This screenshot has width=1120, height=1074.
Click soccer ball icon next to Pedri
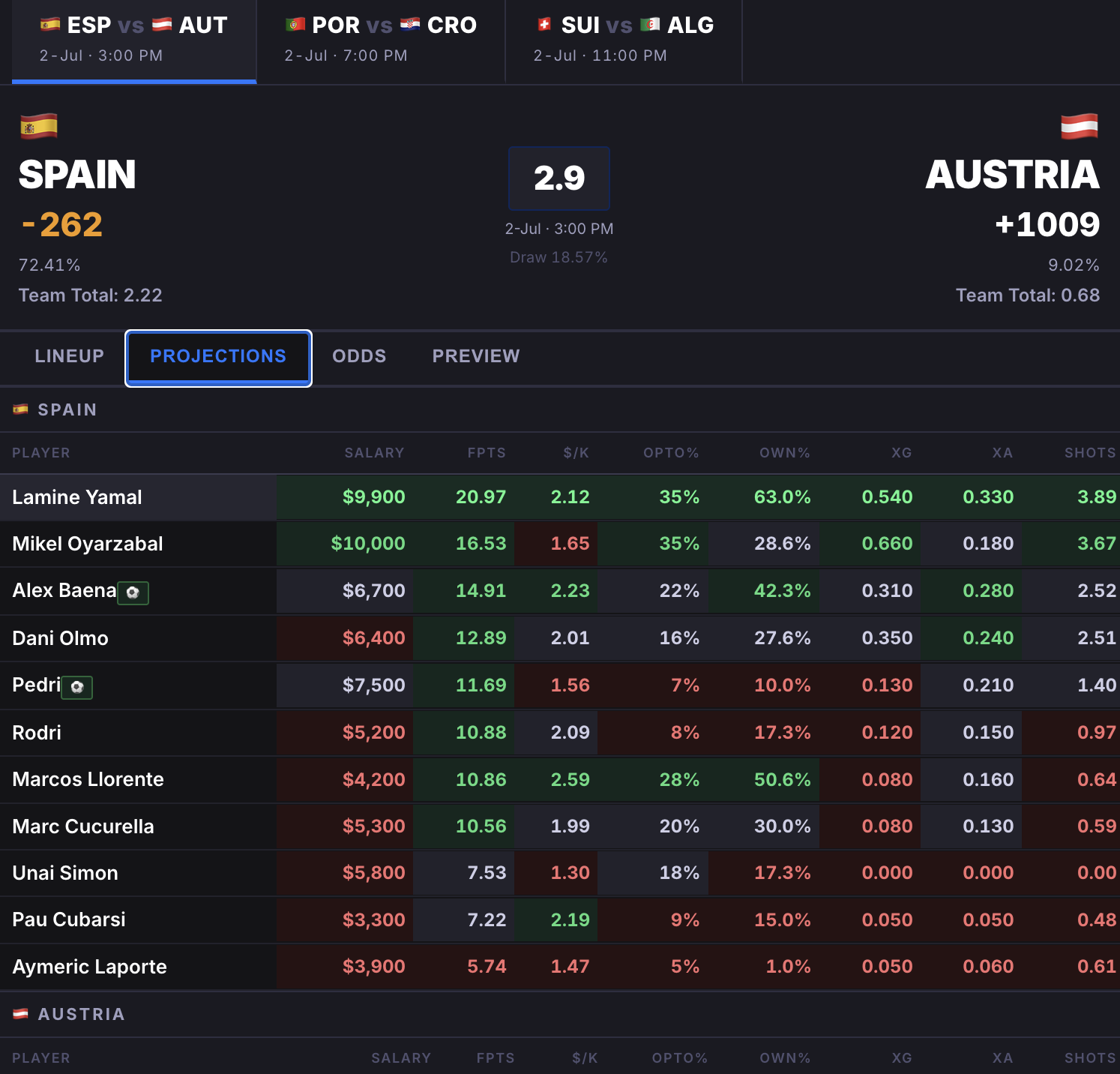point(77,687)
